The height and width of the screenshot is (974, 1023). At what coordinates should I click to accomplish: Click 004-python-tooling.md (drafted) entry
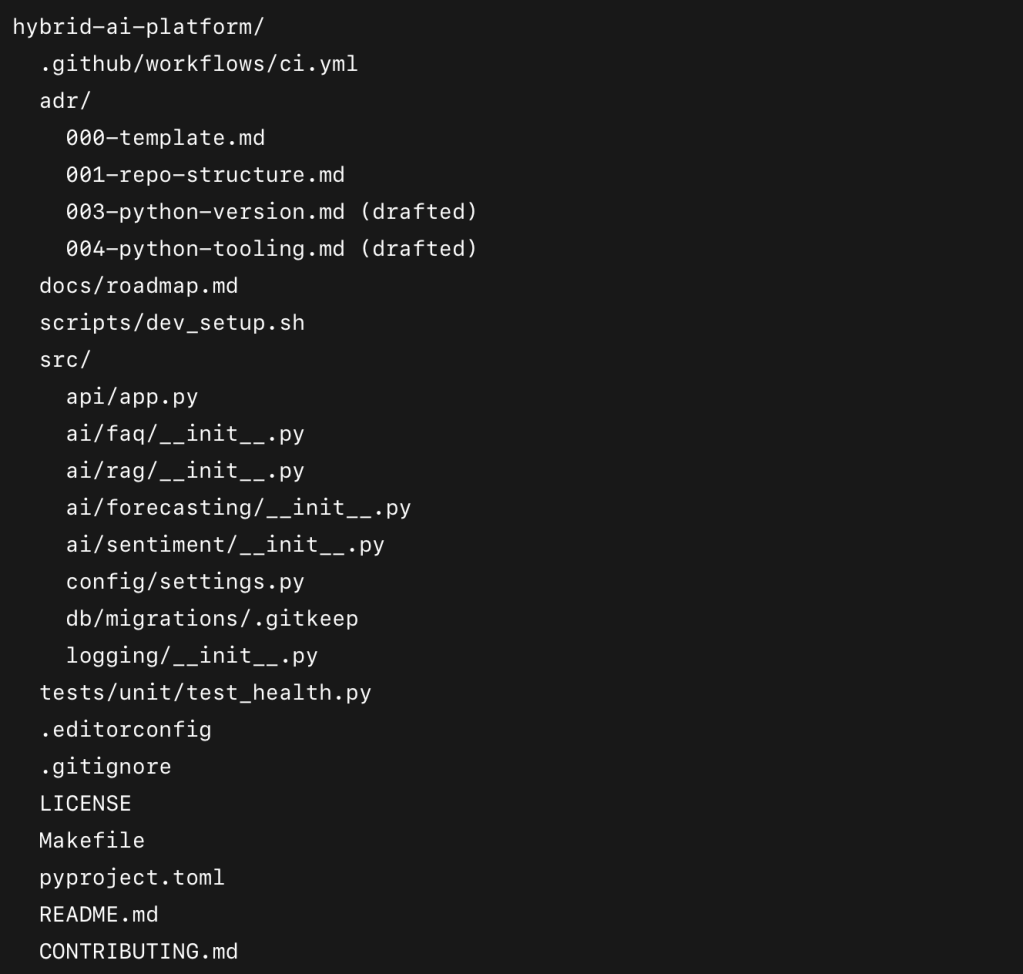pyautogui.click(x=271, y=249)
